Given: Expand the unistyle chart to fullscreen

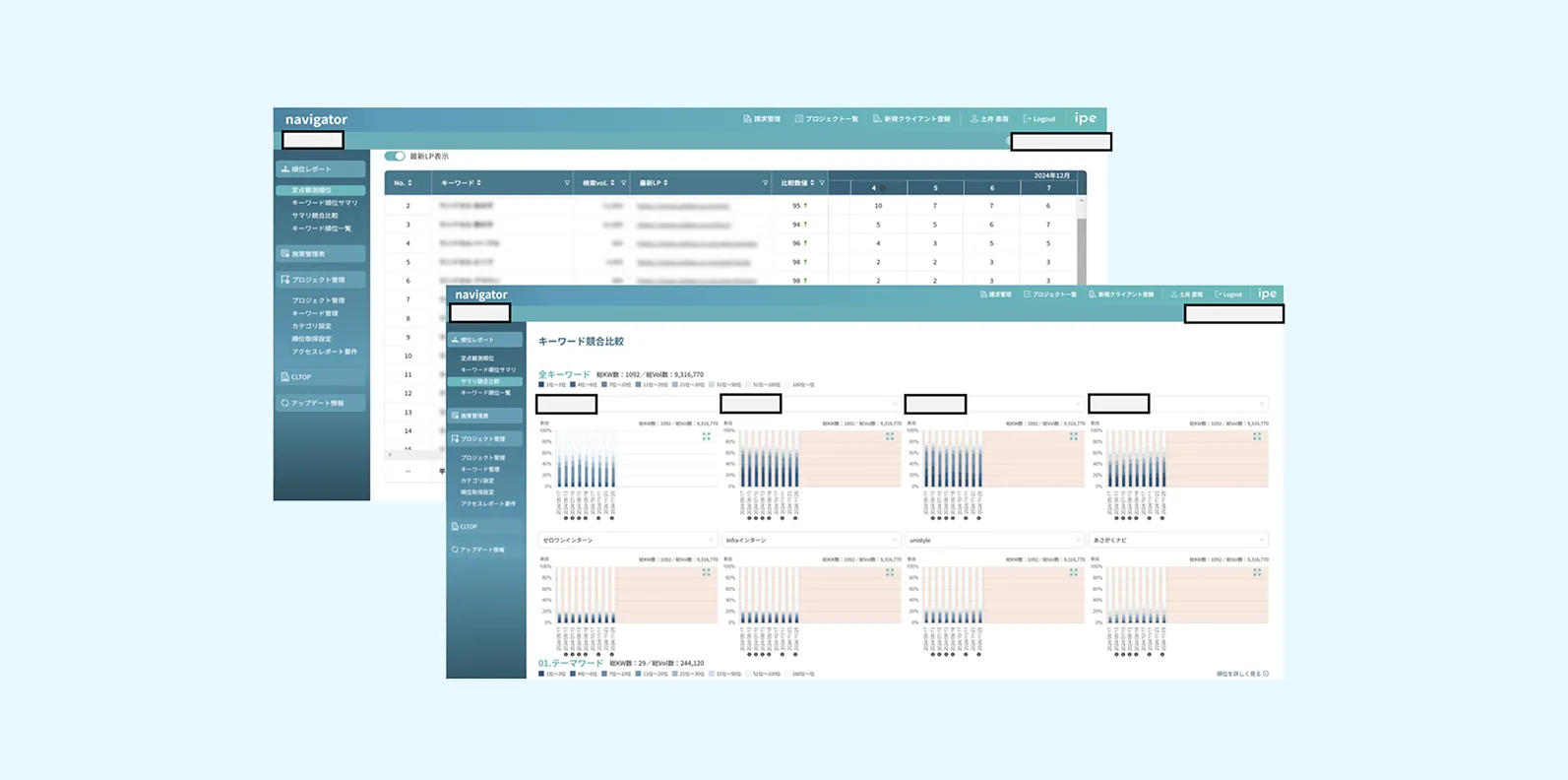Looking at the screenshot, I should 1073,572.
